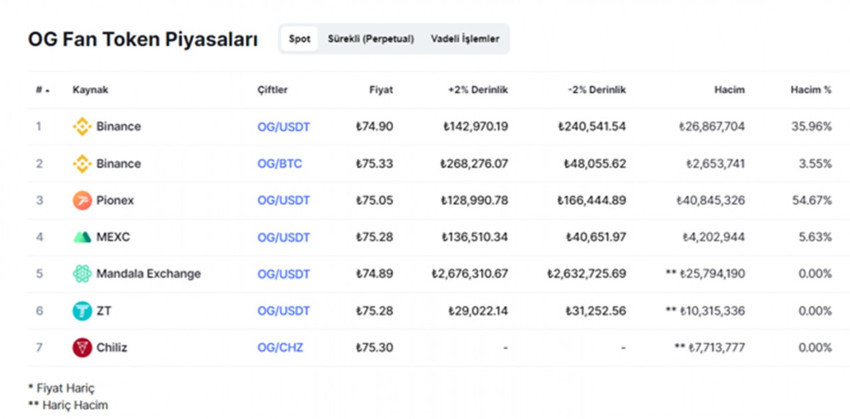Click the volume ₺40,845,326
Viewport: 850px width, 419px height.
tap(711, 201)
